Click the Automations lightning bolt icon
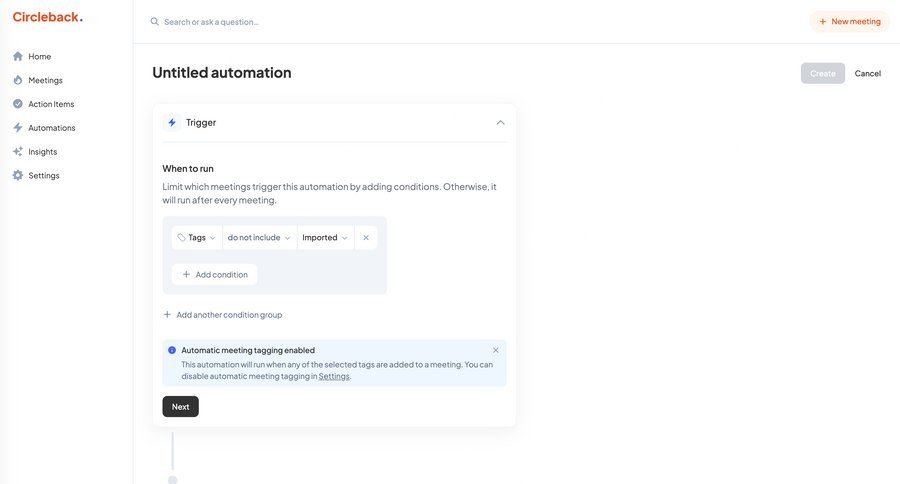The image size is (900, 484). (18, 128)
